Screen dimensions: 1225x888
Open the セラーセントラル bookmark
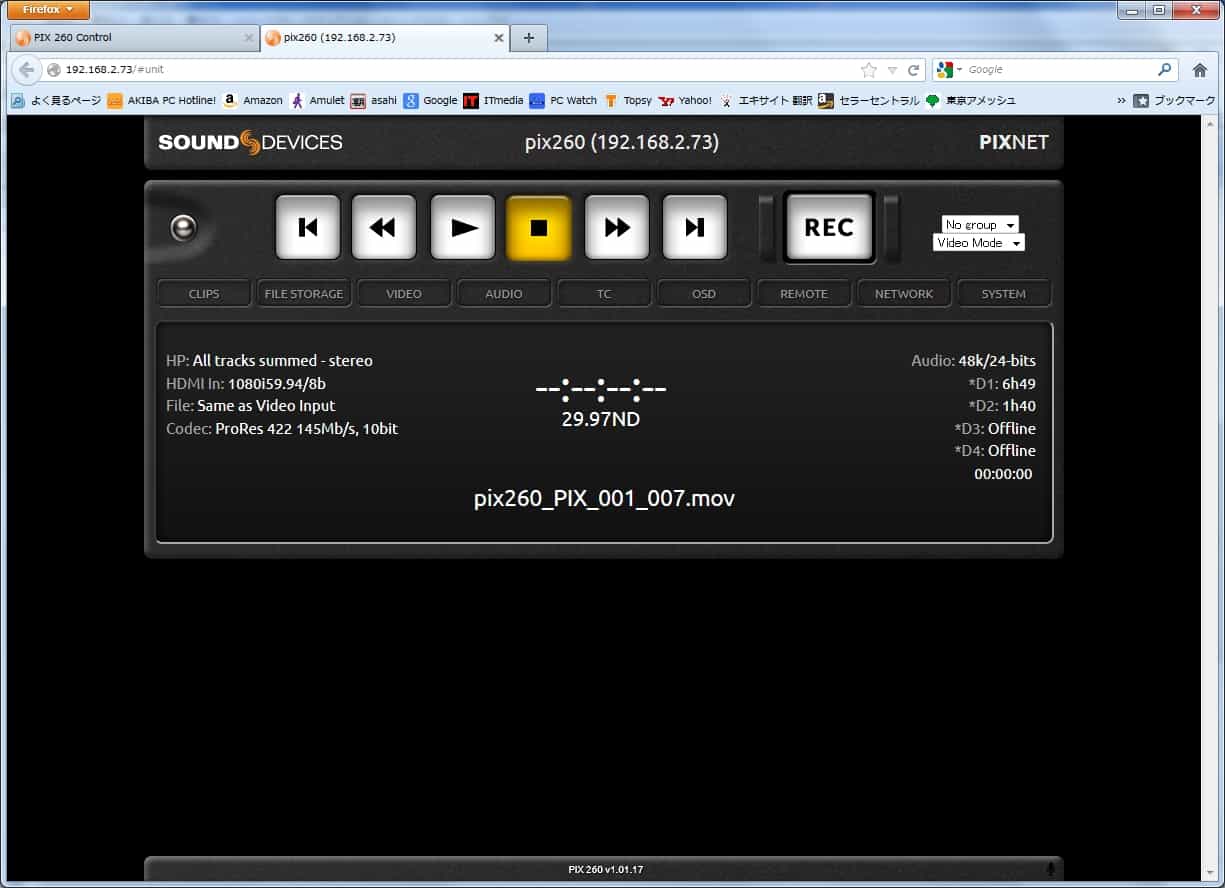click(868, 100)
